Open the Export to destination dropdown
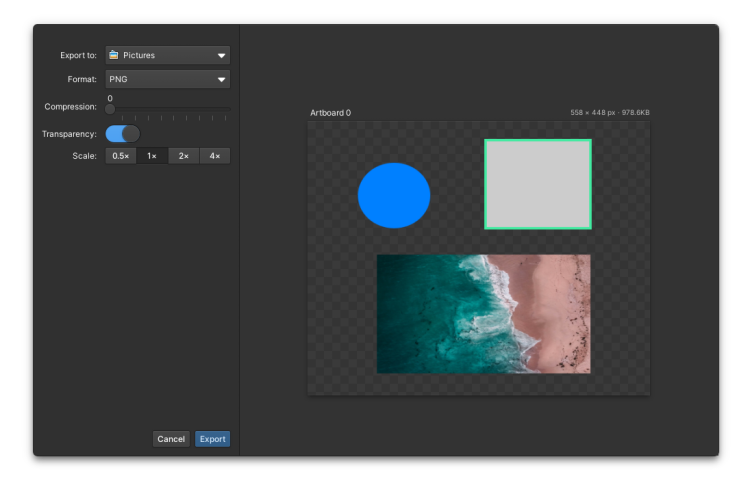752x498 pixels. tap(167, 55)
